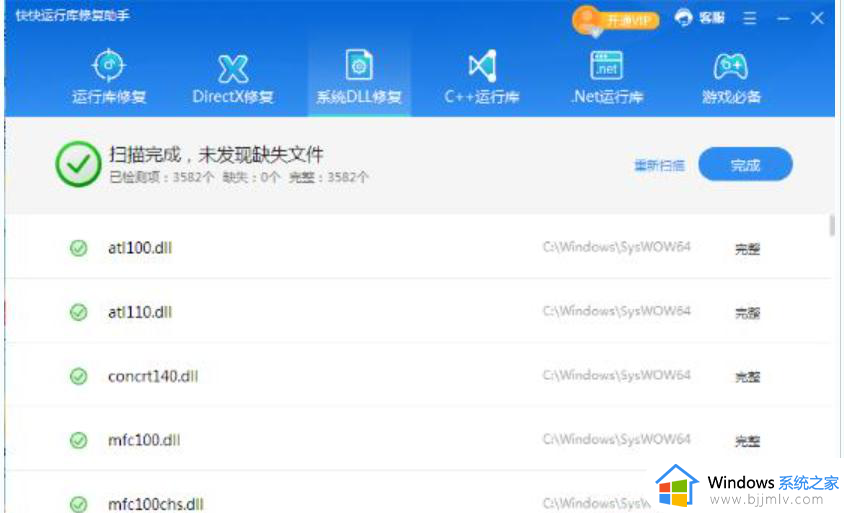Select the mfc100.dll file name

point(144,440)
